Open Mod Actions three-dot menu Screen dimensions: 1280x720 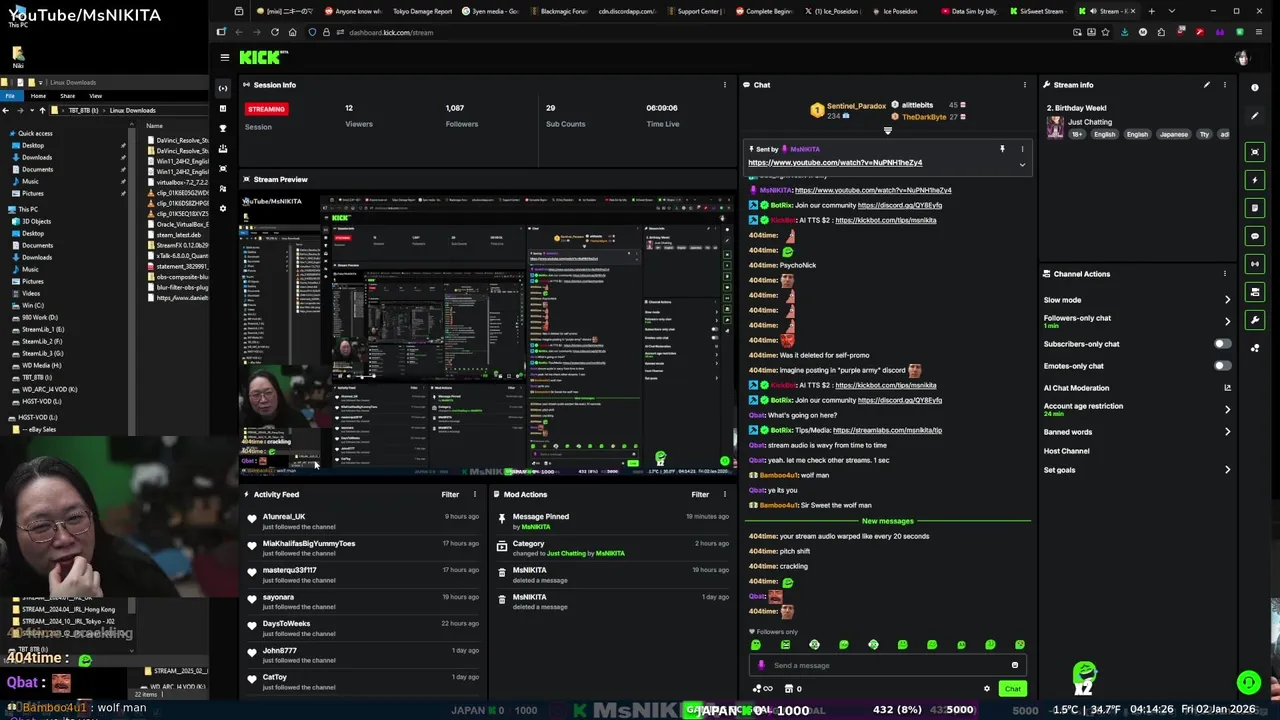point(725,494)
